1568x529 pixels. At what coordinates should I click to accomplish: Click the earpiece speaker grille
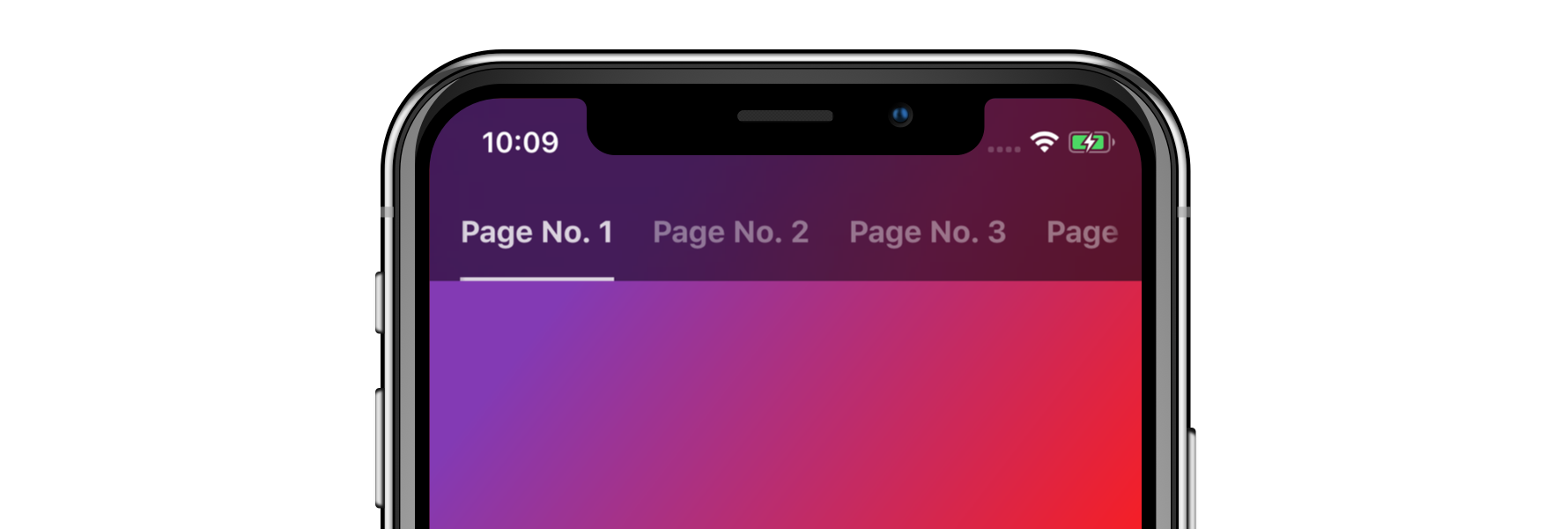coord(785,116)
